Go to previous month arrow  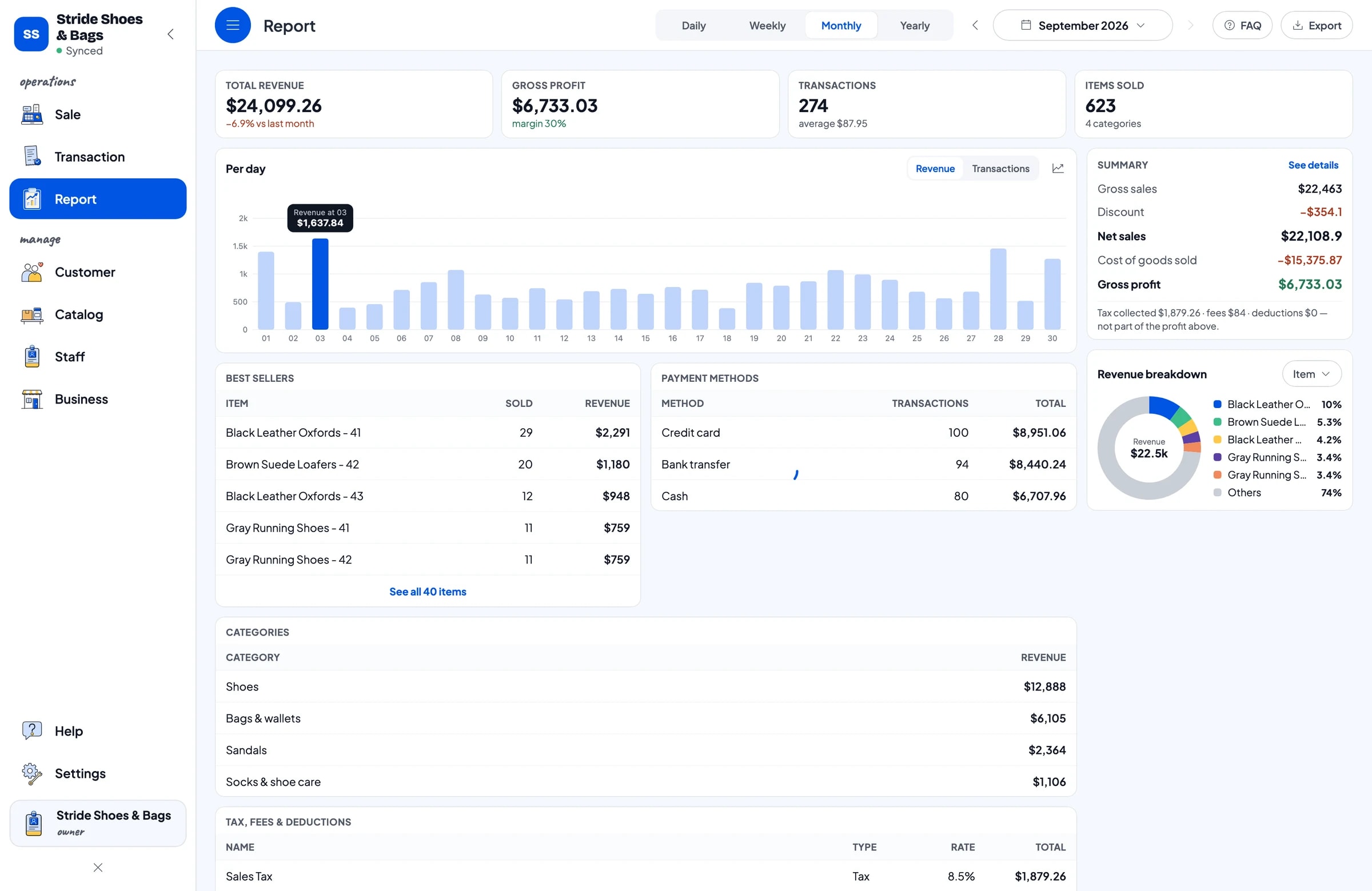[x=975, y=25]
